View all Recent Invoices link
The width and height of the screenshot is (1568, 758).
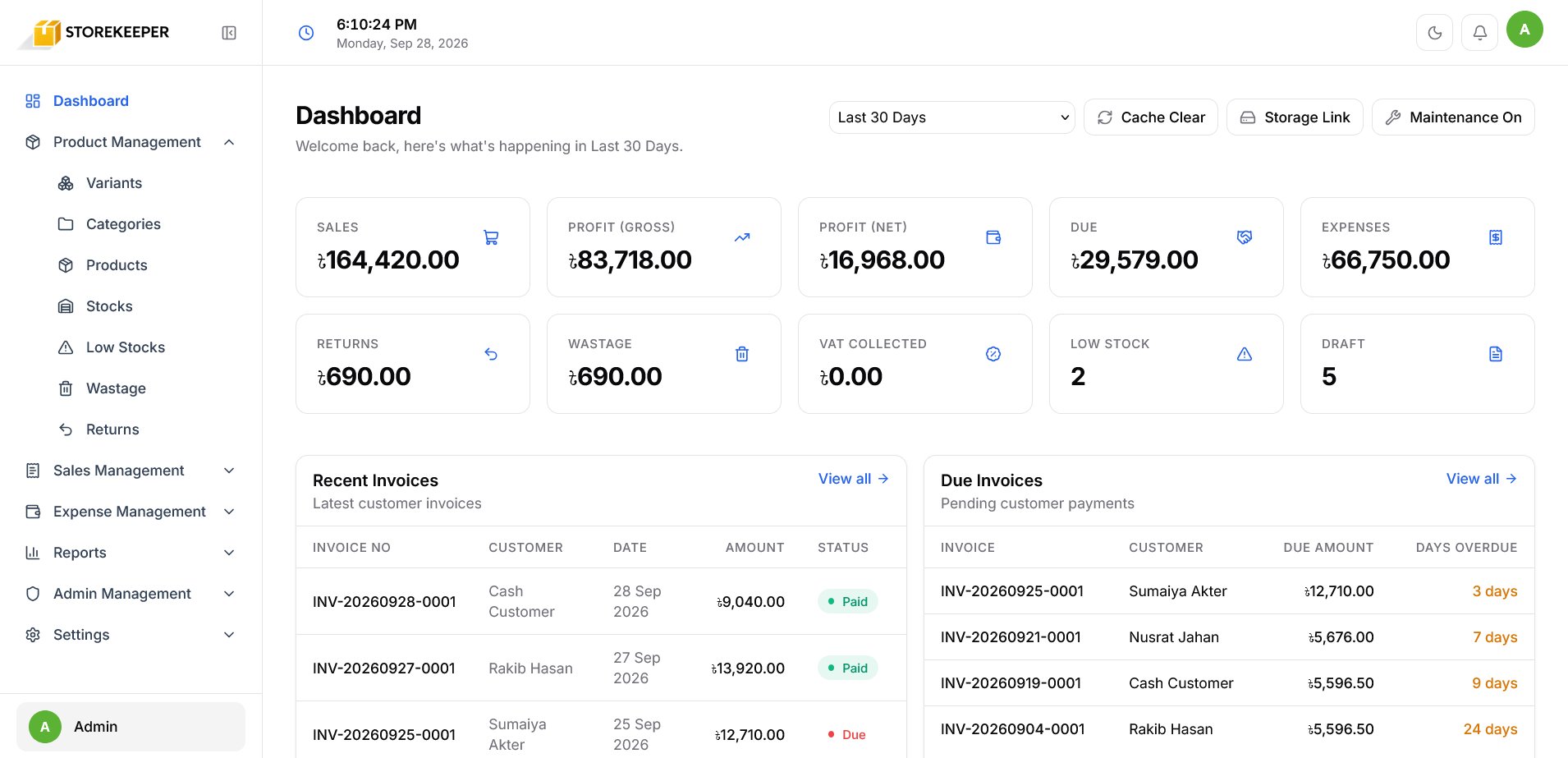point(854,479)
